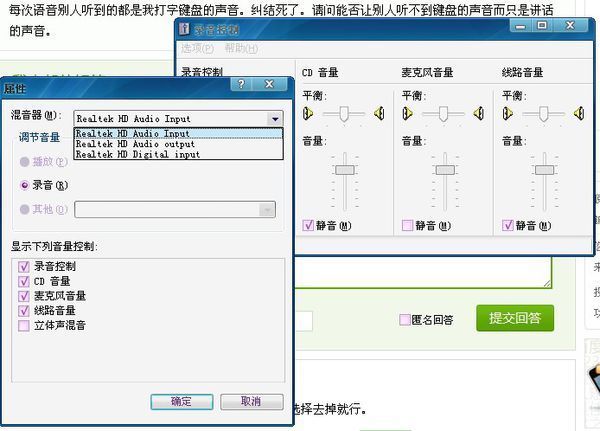Uncheck CD 音量 in the controls list
Image resolution: width=600 pixels, height=431 pixels.
pyautogui.click(x=24, y=281)
